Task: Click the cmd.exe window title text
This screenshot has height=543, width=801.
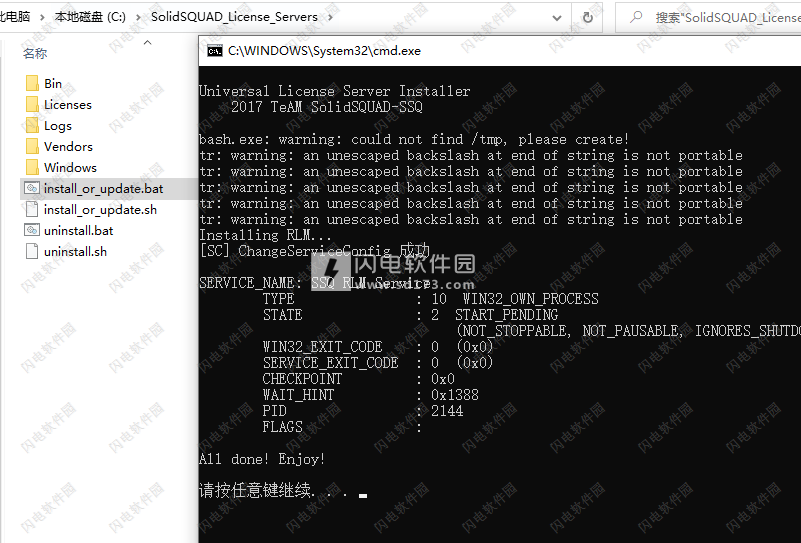Action: point(324,51)
